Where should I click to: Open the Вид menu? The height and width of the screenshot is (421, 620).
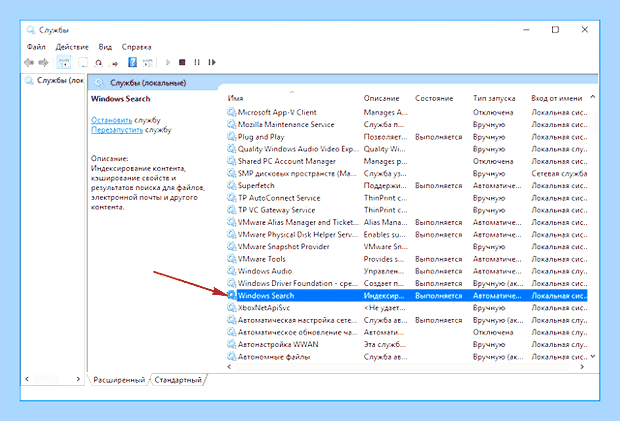[x=105, y=47]
